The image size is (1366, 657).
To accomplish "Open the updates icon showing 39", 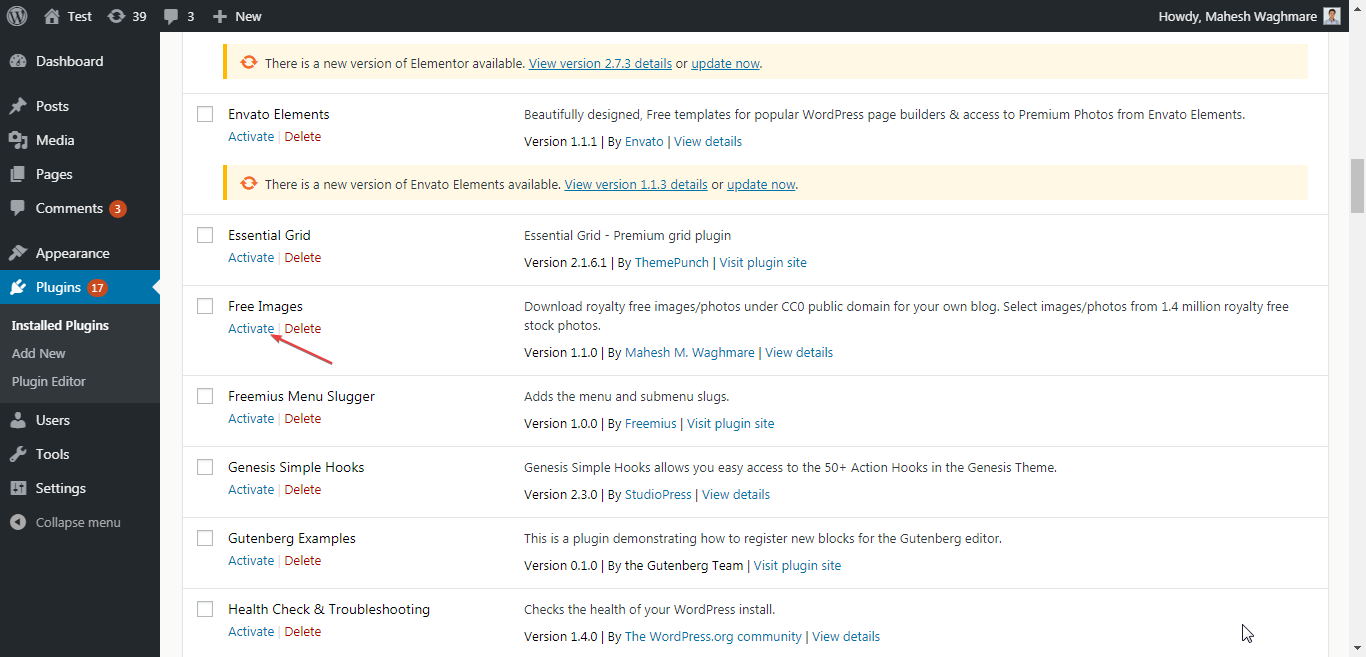I will pos(117,16).
